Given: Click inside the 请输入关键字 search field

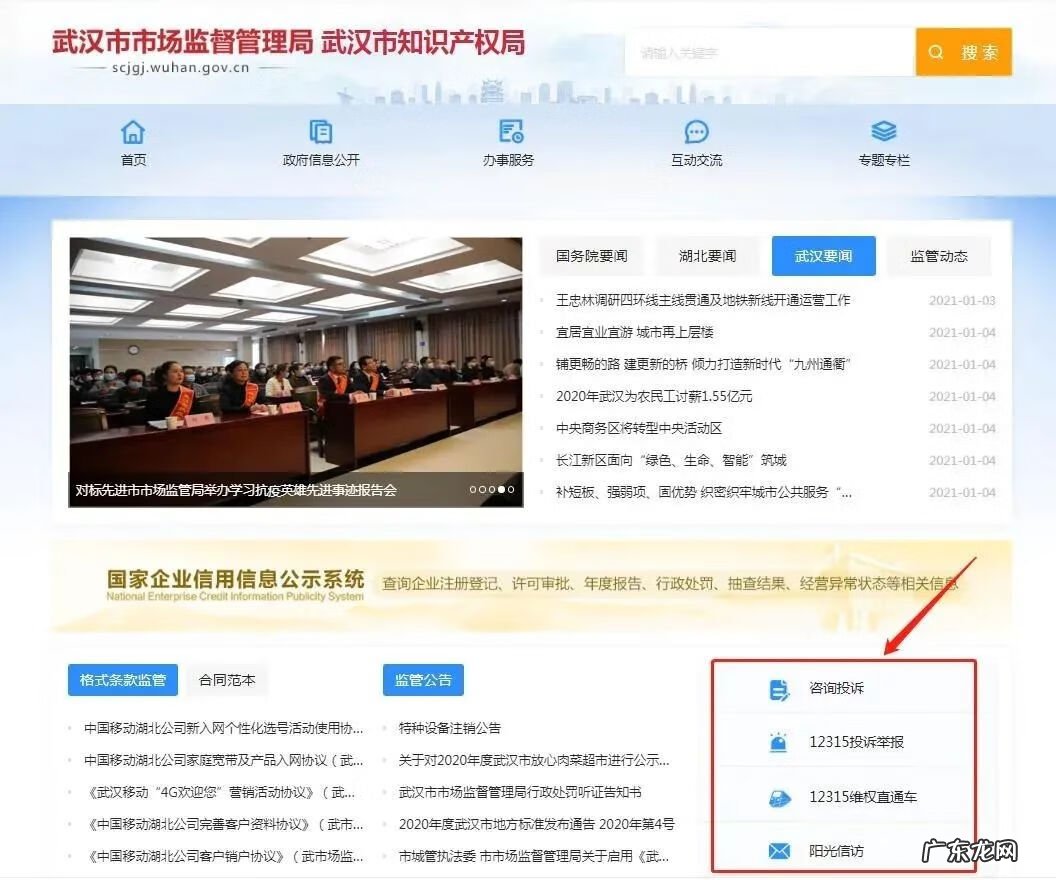Looking at the screenshot, I should pos(770,52).
